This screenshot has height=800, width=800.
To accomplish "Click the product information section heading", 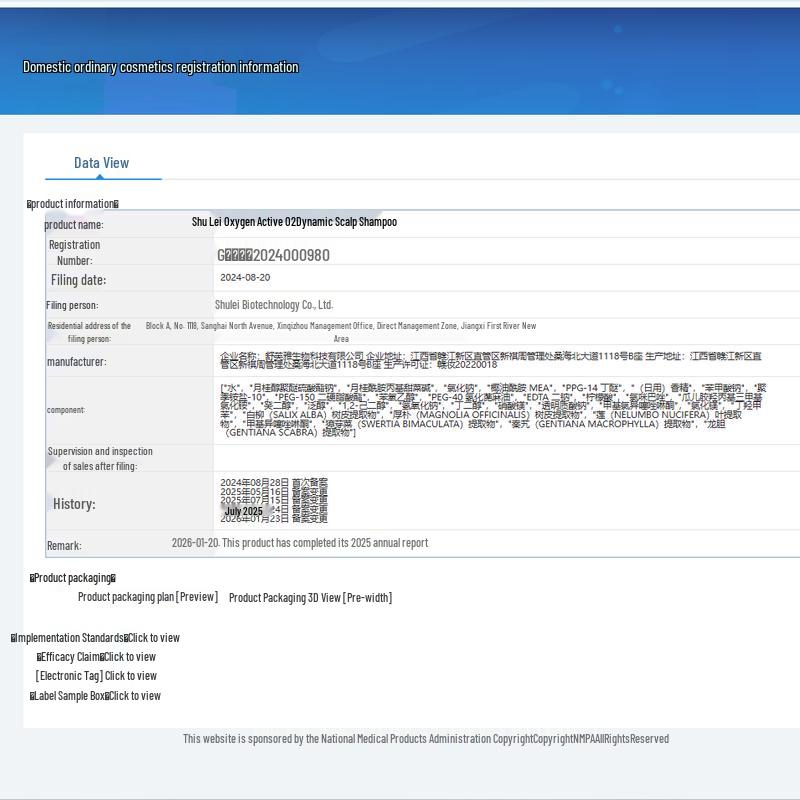I will [x=73, y=204].
